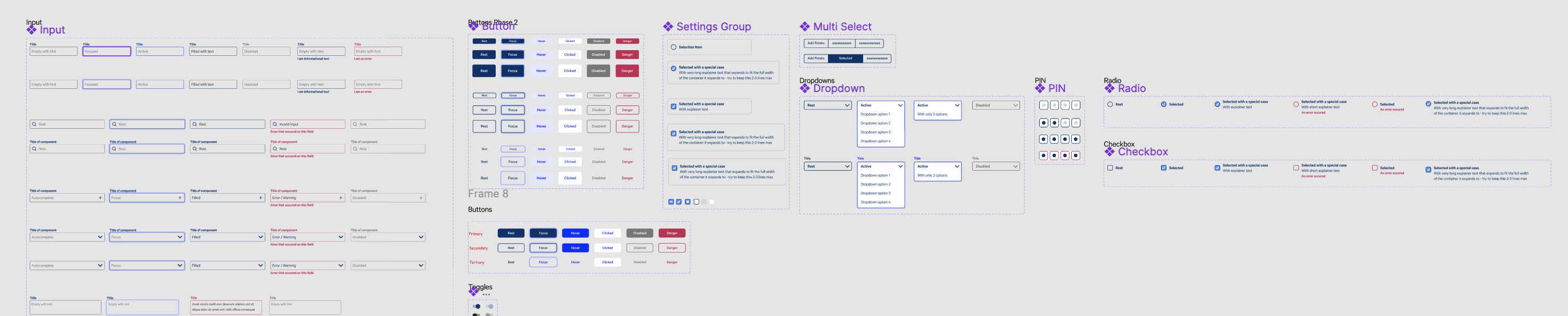Click the Primary Disabled button in Frame 8
This screenshot has height=316, width=1568.
coord(640,233)
